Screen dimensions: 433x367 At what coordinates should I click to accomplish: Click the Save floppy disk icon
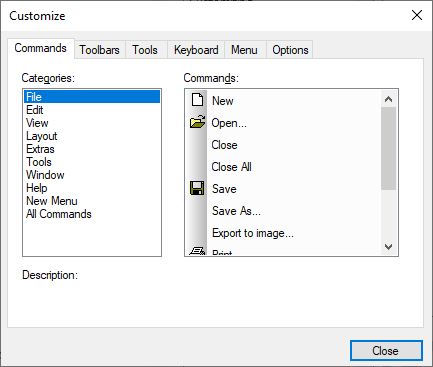(197, 188)
